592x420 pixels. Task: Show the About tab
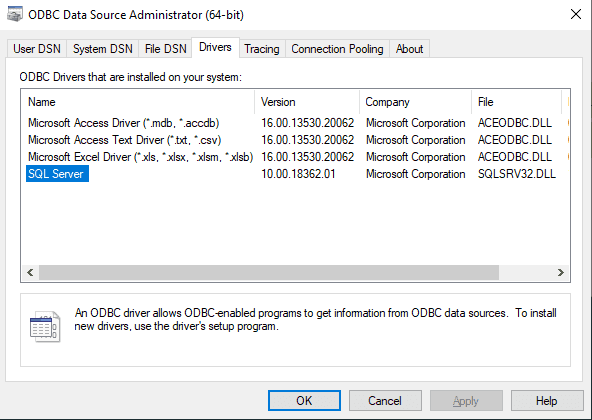coord(409,49)
